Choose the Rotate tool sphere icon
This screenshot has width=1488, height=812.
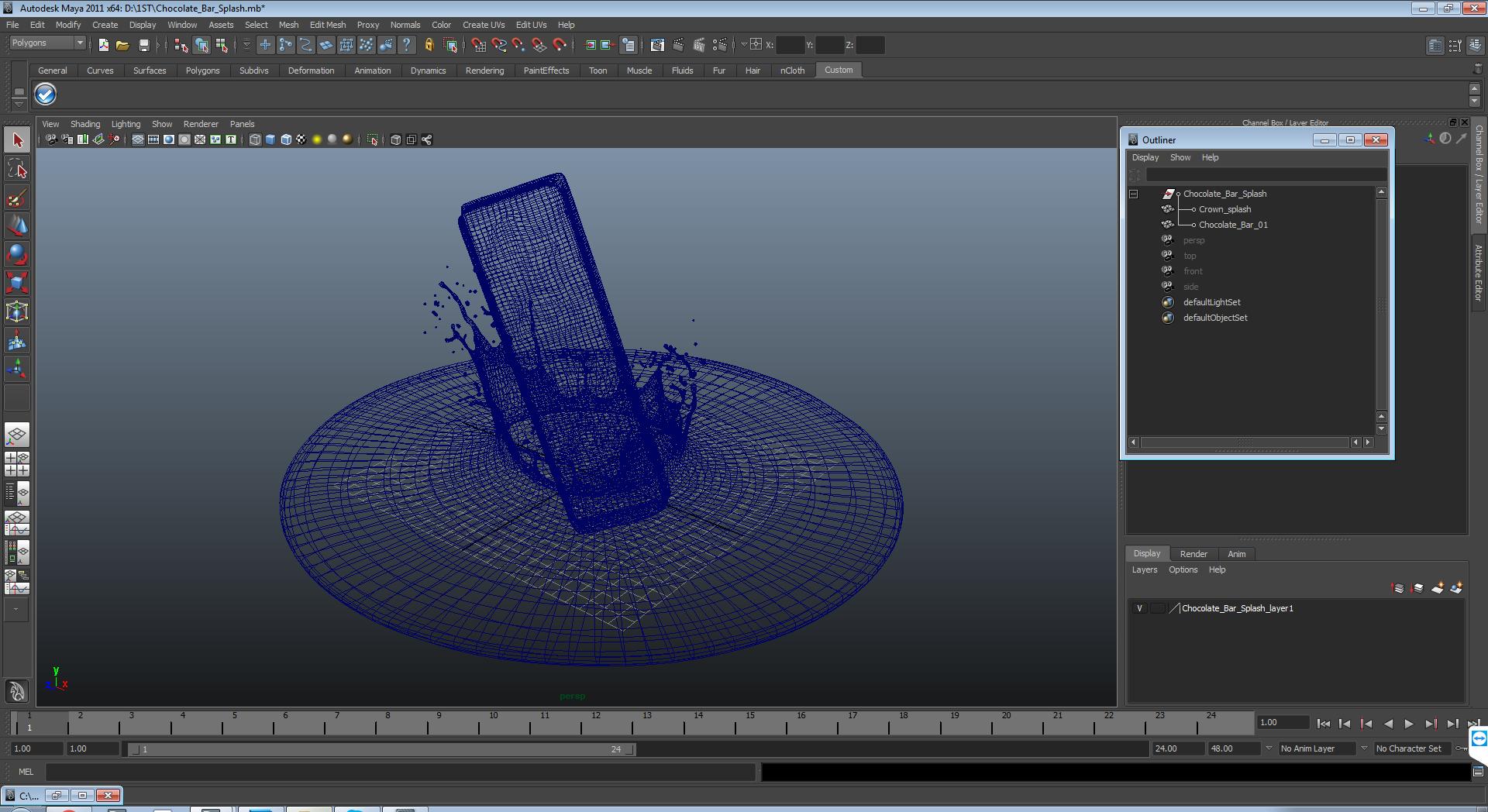[x=17, y=254]
